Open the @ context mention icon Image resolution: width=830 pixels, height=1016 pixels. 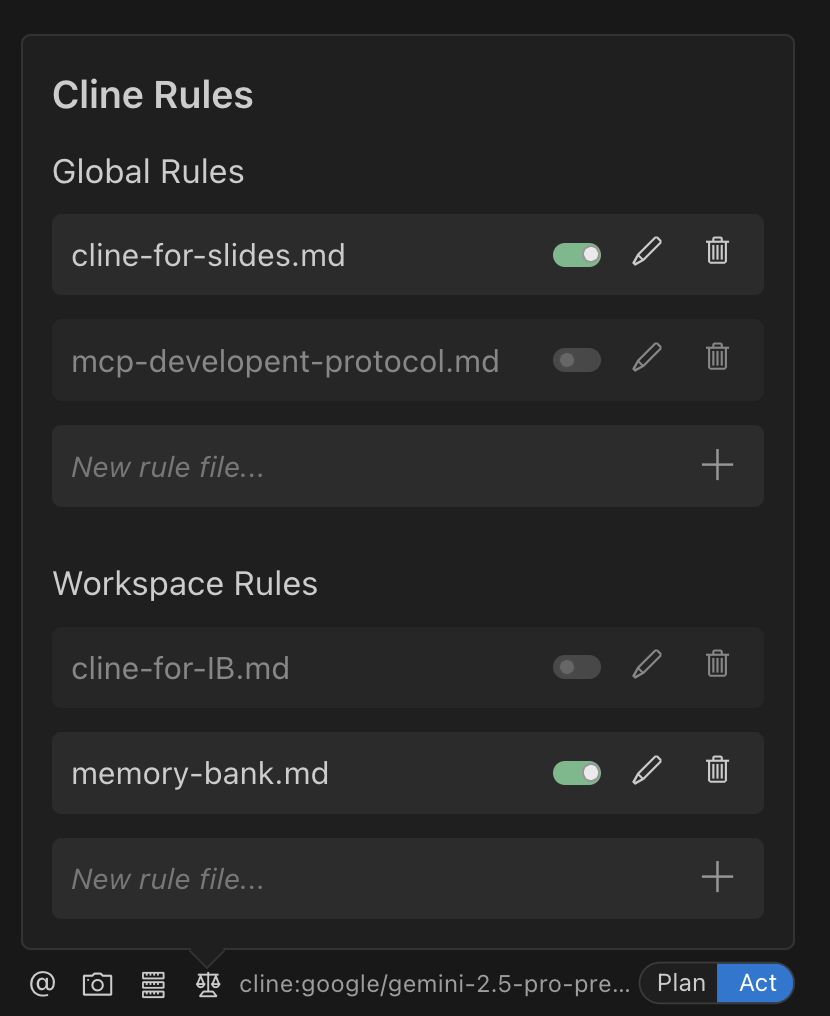[40, 983]
